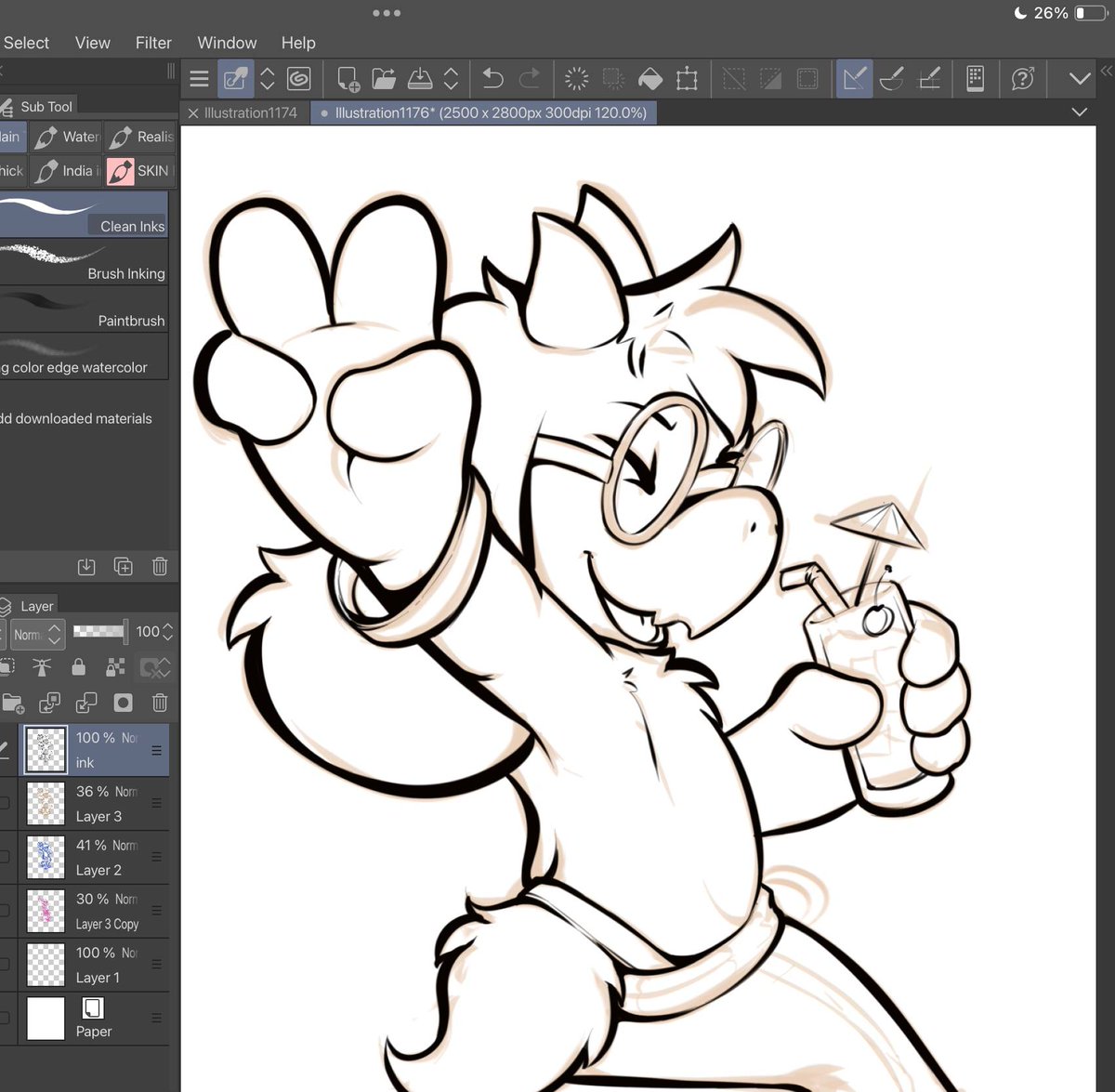Select the Paintbrush sub tool
Viewport: 1115px width, 1092px height.
pos(84,309)
